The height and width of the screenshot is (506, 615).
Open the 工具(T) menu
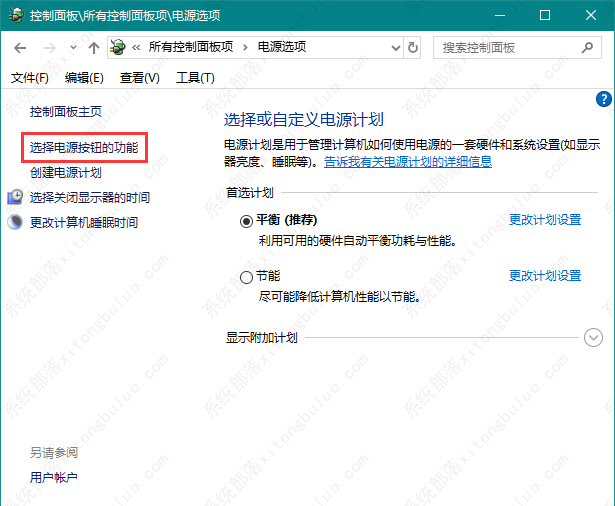(194, 77)
